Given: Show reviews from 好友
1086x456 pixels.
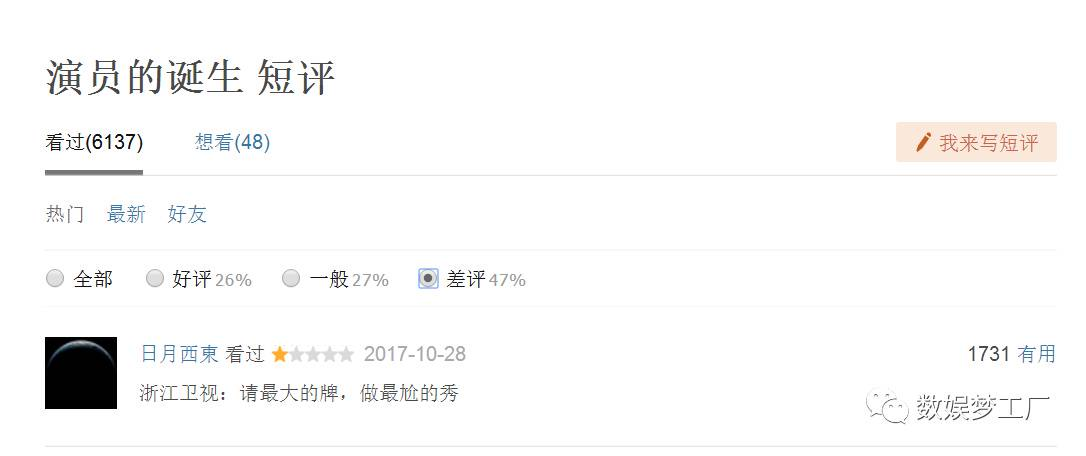Looking at the screenshot, I should tap(187, 214).
